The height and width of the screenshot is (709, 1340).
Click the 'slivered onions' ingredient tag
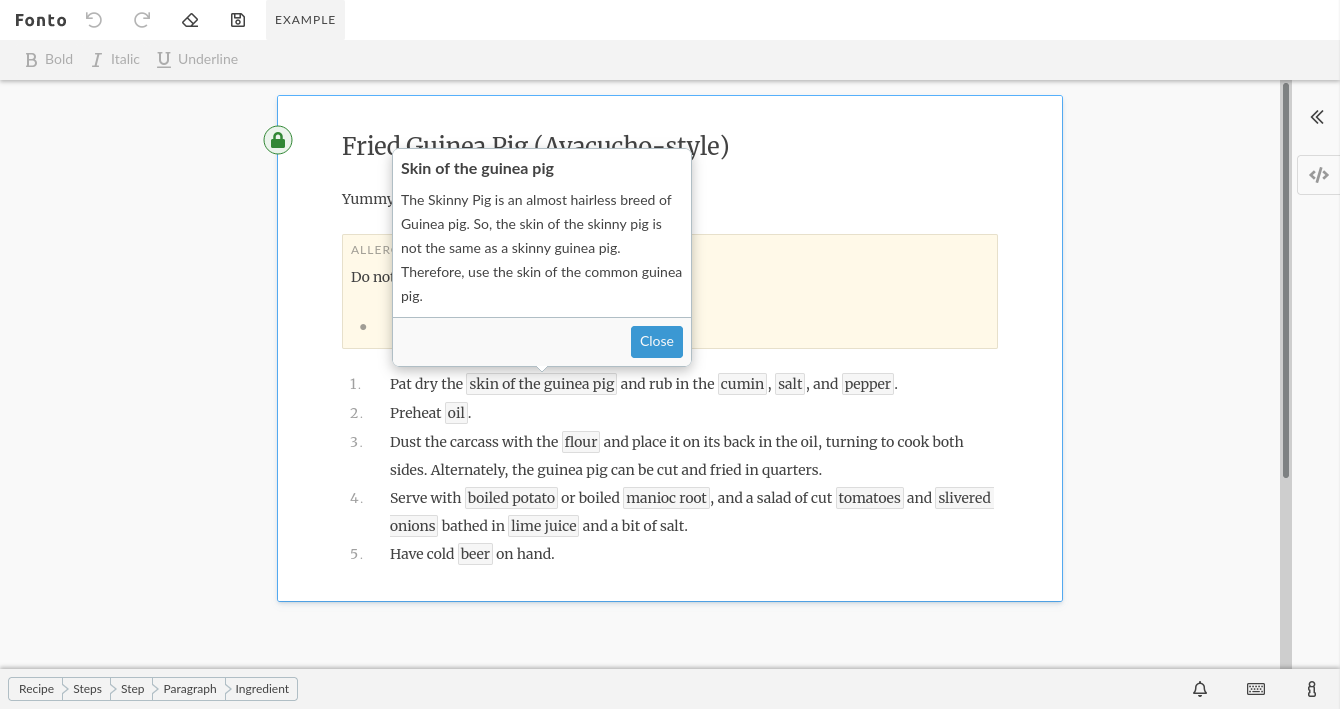[964, 498]
